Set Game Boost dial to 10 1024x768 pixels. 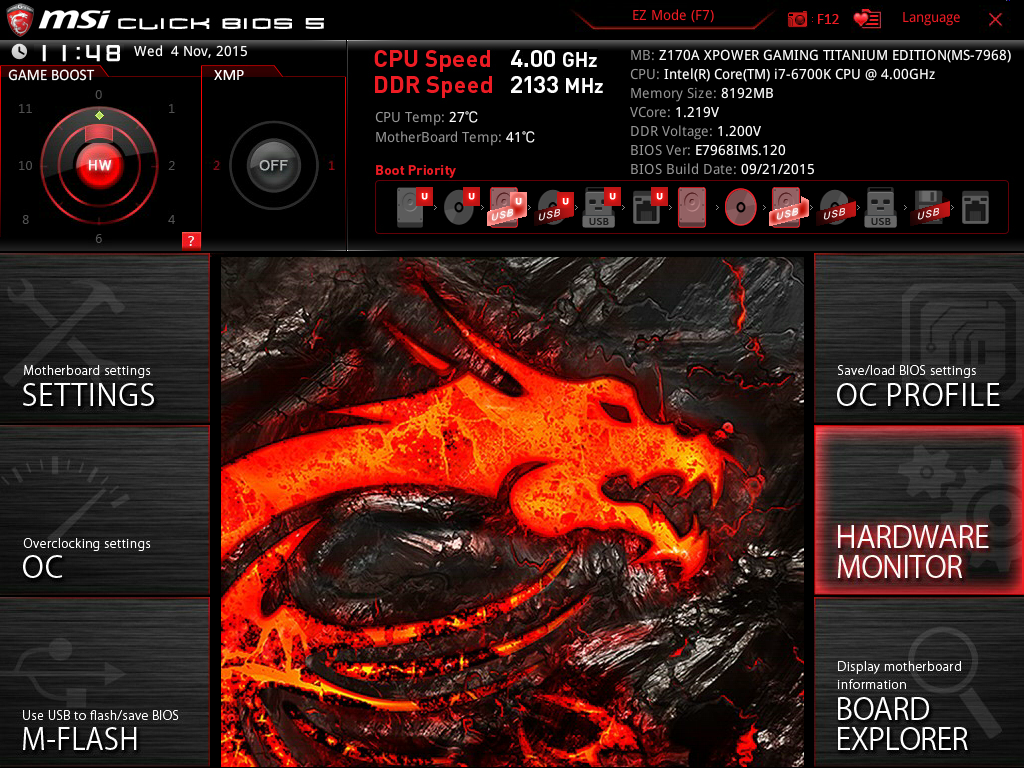[x=25, y=165]
